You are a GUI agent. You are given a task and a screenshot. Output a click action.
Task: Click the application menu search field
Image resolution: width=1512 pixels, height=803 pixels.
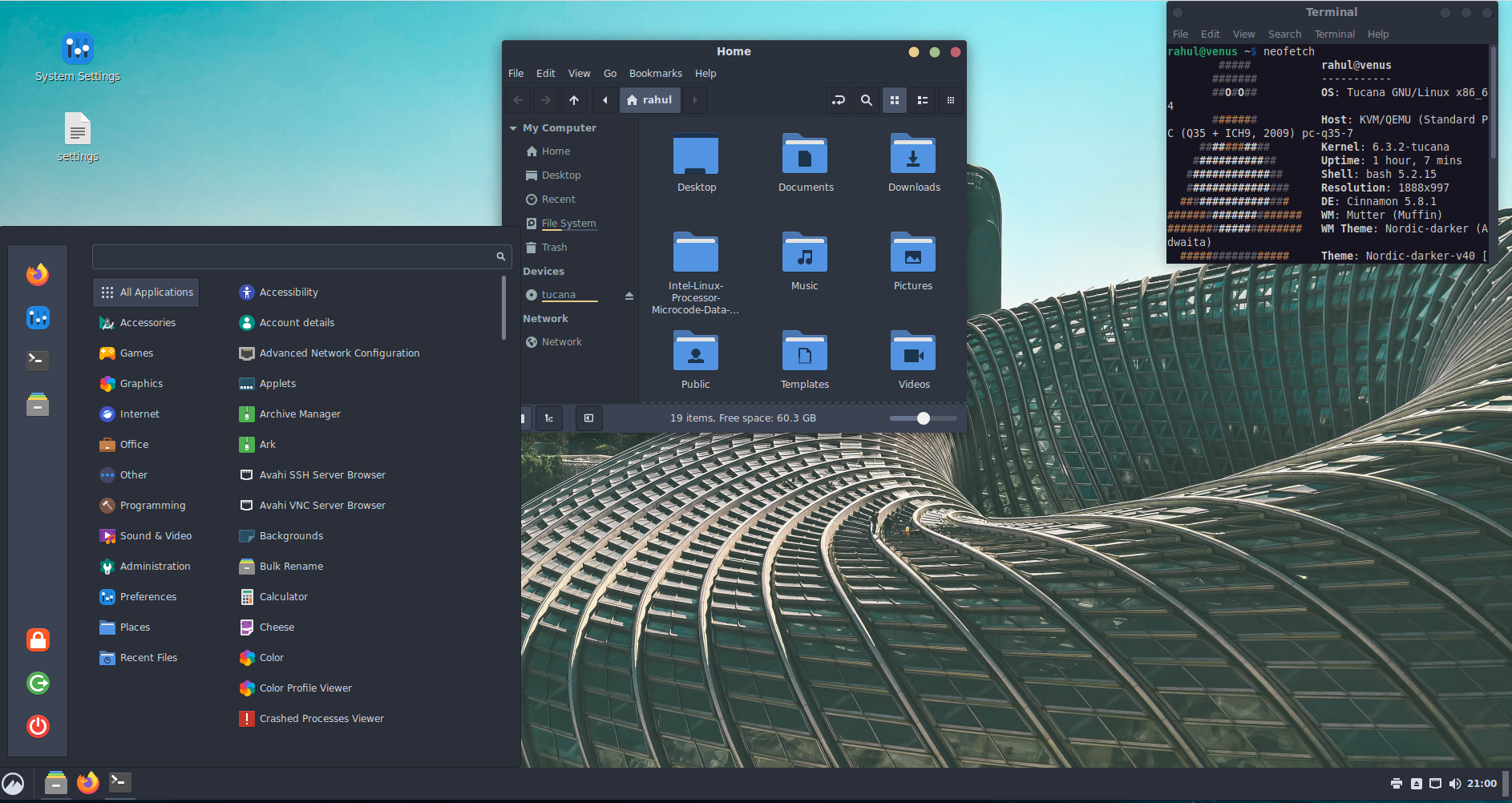click(293, 256)
